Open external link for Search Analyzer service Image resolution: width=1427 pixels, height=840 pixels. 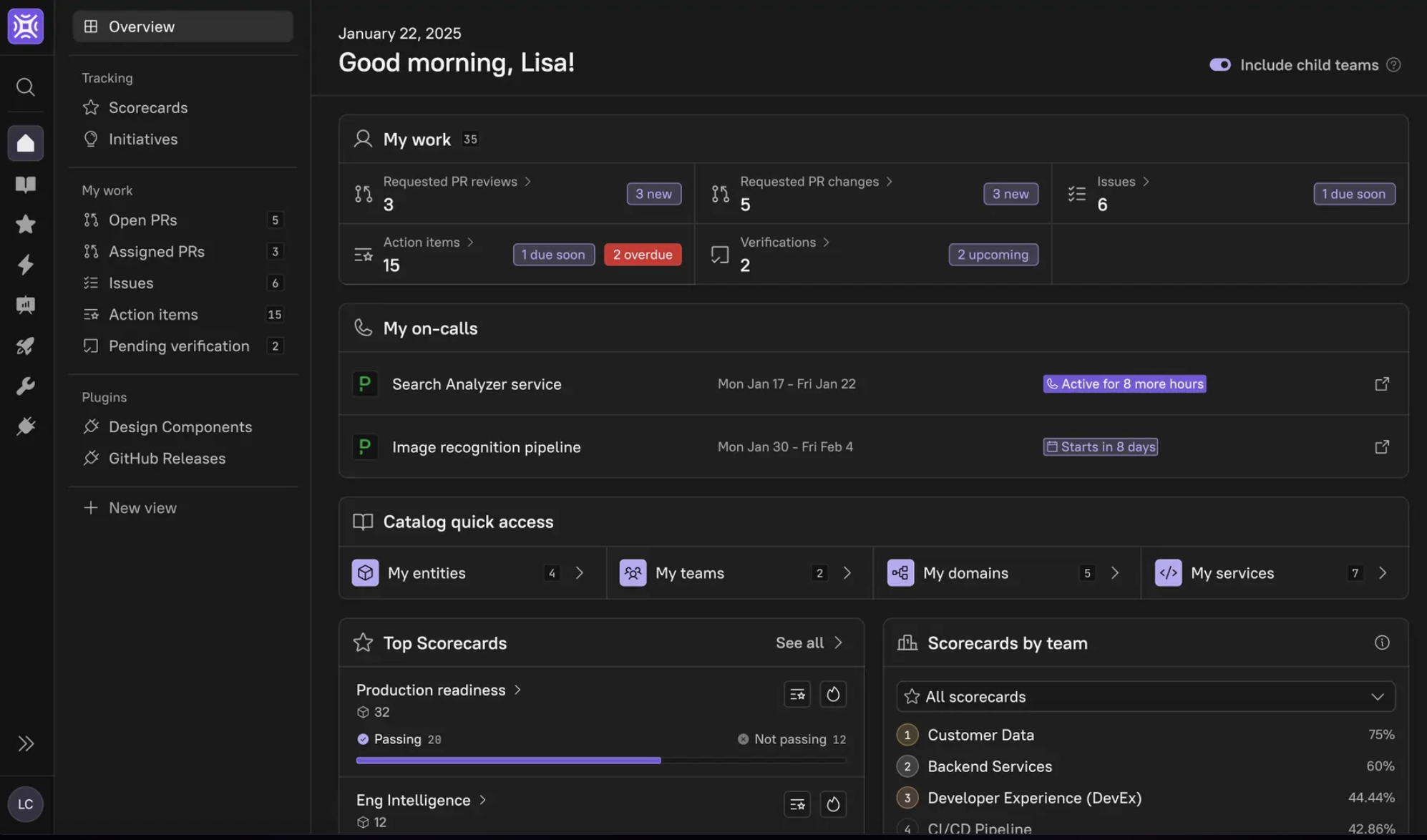click(x=1382, y=384)
